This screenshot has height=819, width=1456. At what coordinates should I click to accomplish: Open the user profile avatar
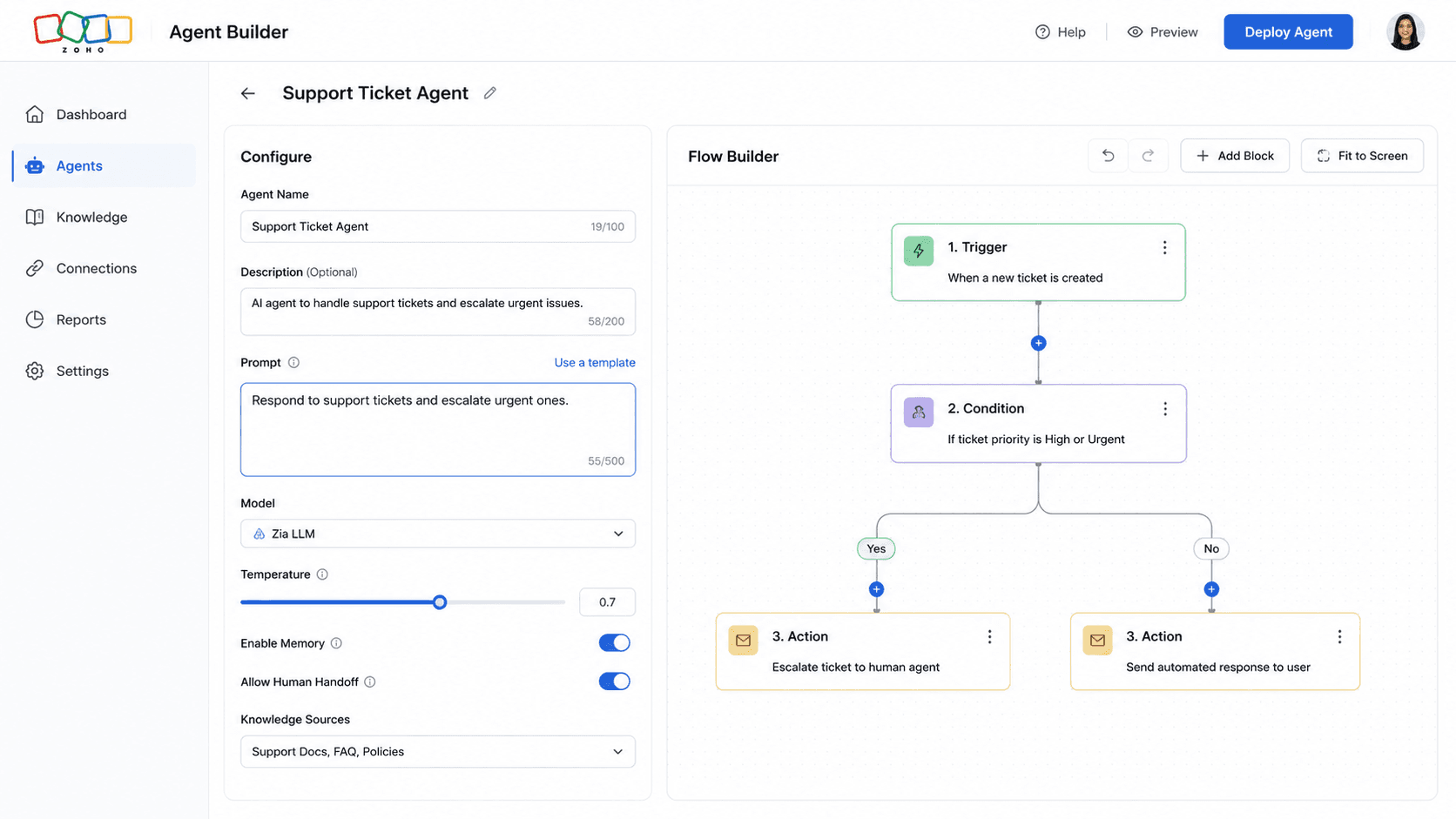1405,32
